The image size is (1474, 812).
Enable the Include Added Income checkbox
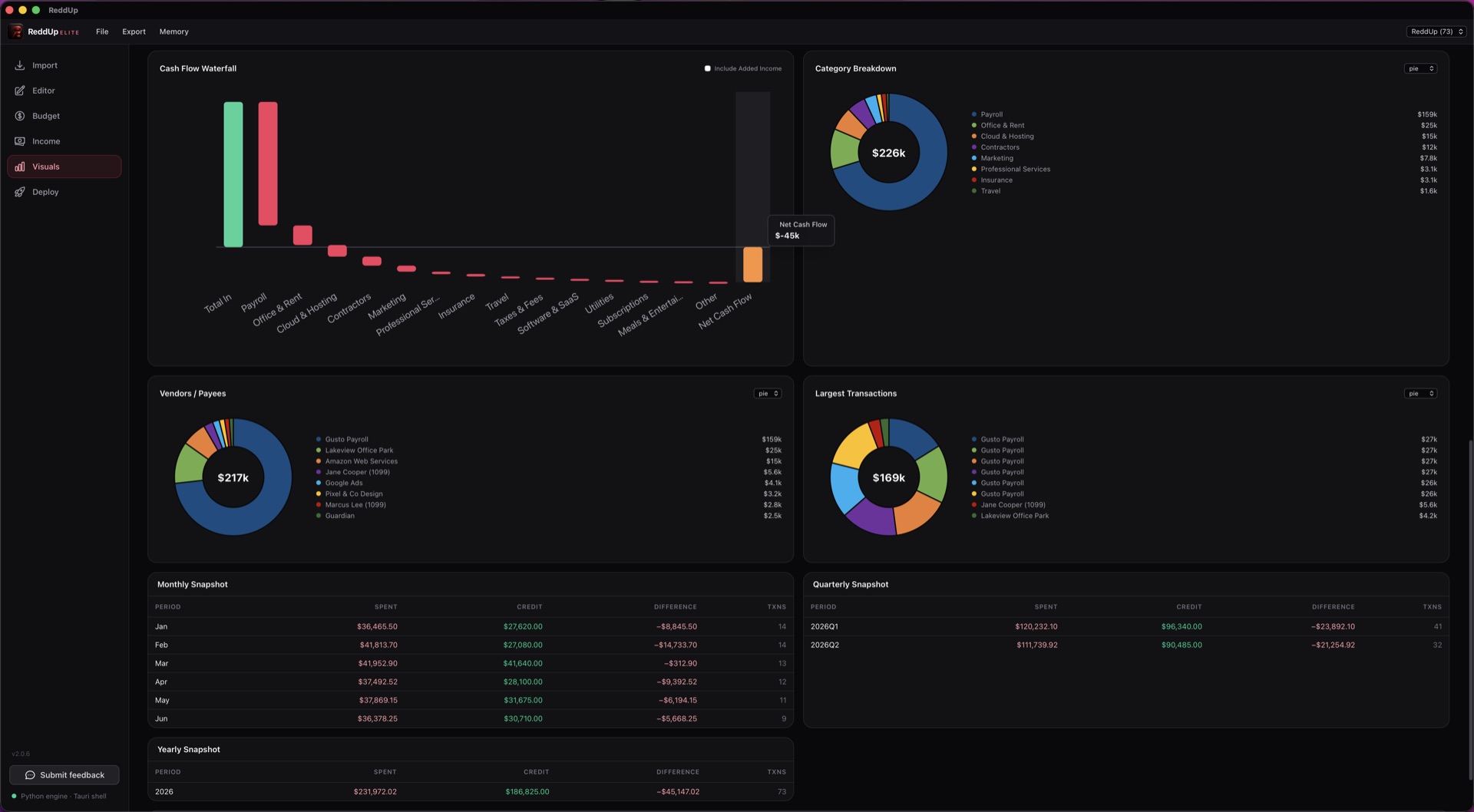coord(708,68)
